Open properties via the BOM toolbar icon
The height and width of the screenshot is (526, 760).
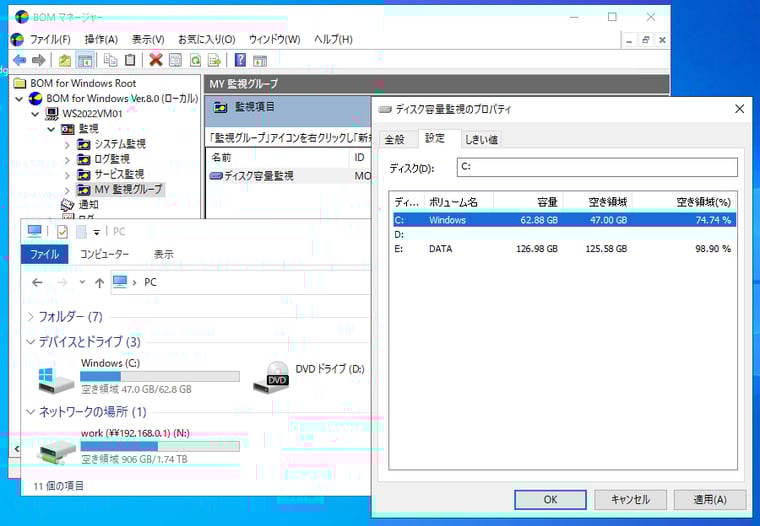tap(175, 60)
